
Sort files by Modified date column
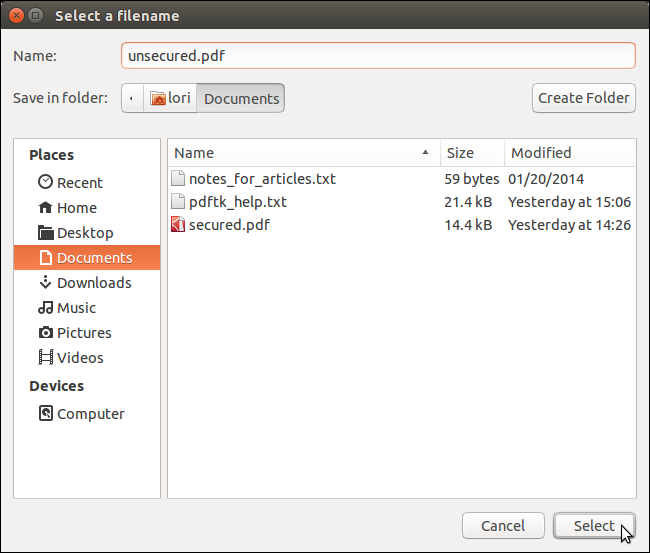570,153
